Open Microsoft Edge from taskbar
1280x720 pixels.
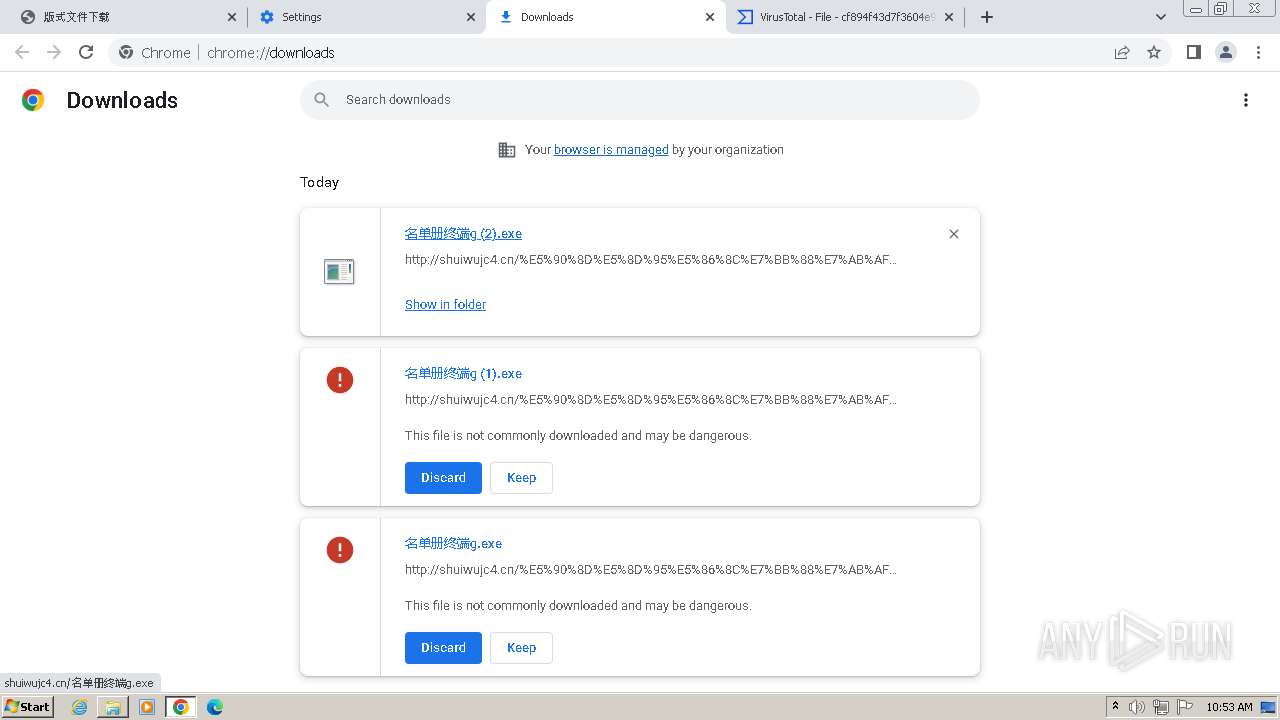coord(214,707)
